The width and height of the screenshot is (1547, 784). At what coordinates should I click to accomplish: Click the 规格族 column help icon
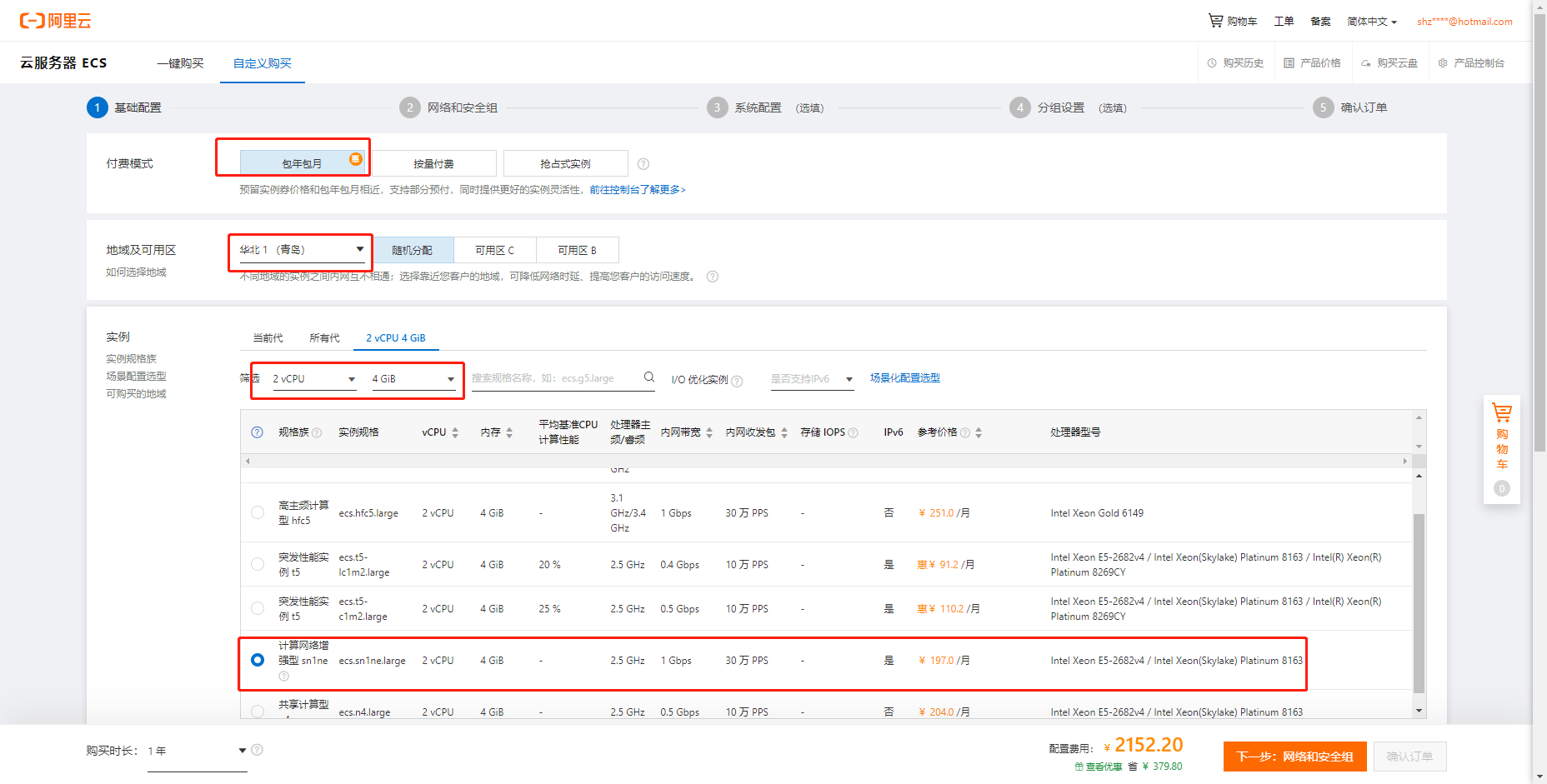click(x=317, y=432)
